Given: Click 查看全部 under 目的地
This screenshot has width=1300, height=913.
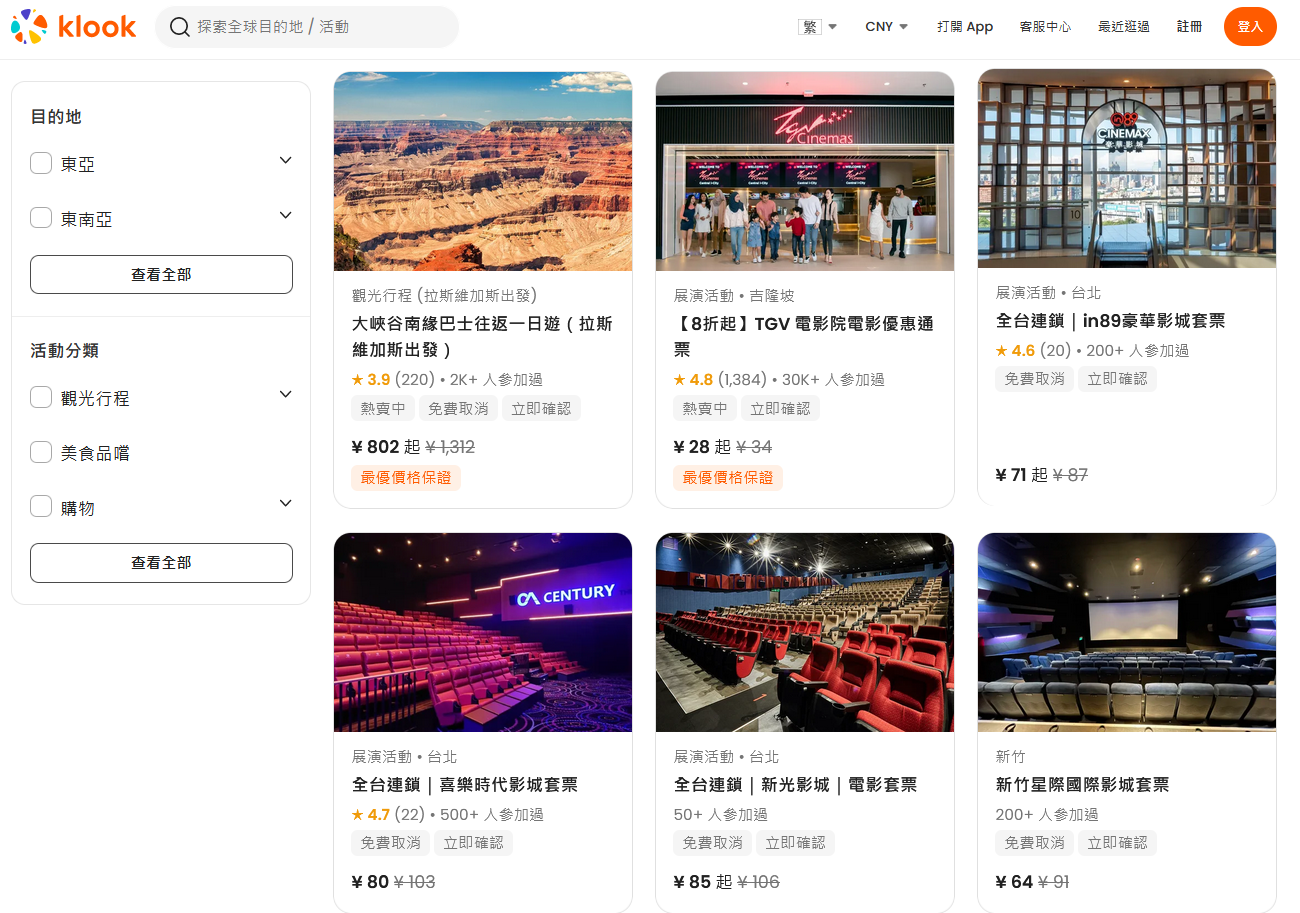Looking at the screenshot, I should coord(161,274).
